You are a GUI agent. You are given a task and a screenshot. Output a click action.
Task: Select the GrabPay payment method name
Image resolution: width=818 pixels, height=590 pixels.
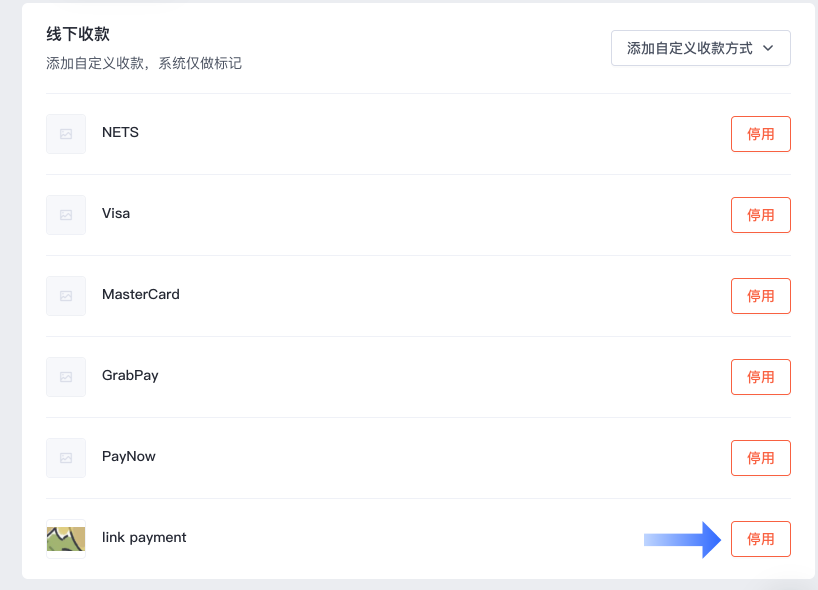tap(130, 376)
